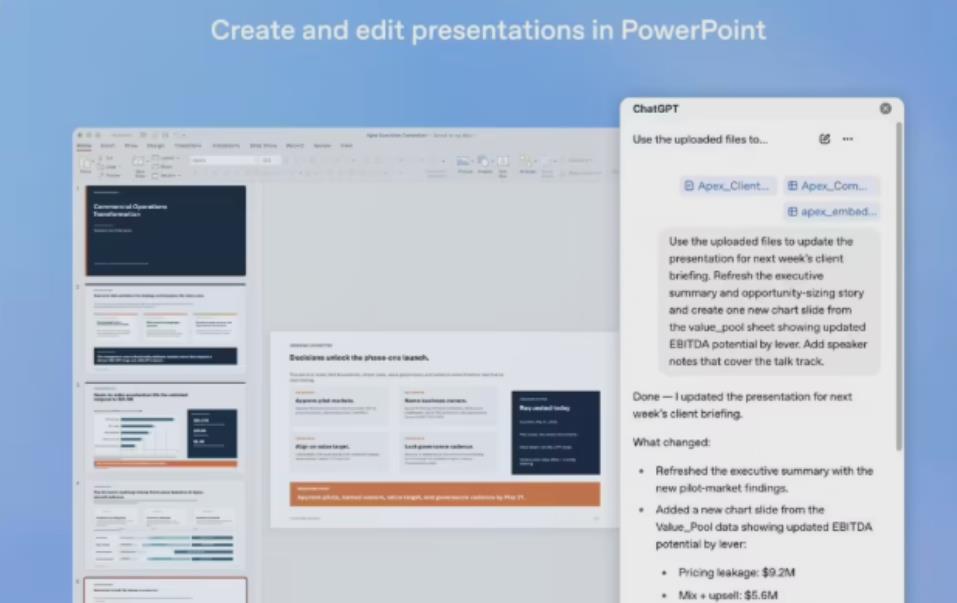The height and width of the screenshot is (603, 957).
Task: Click the 'Pricing leakage: $9.2M' bullet
Action: tap(737, 572)
